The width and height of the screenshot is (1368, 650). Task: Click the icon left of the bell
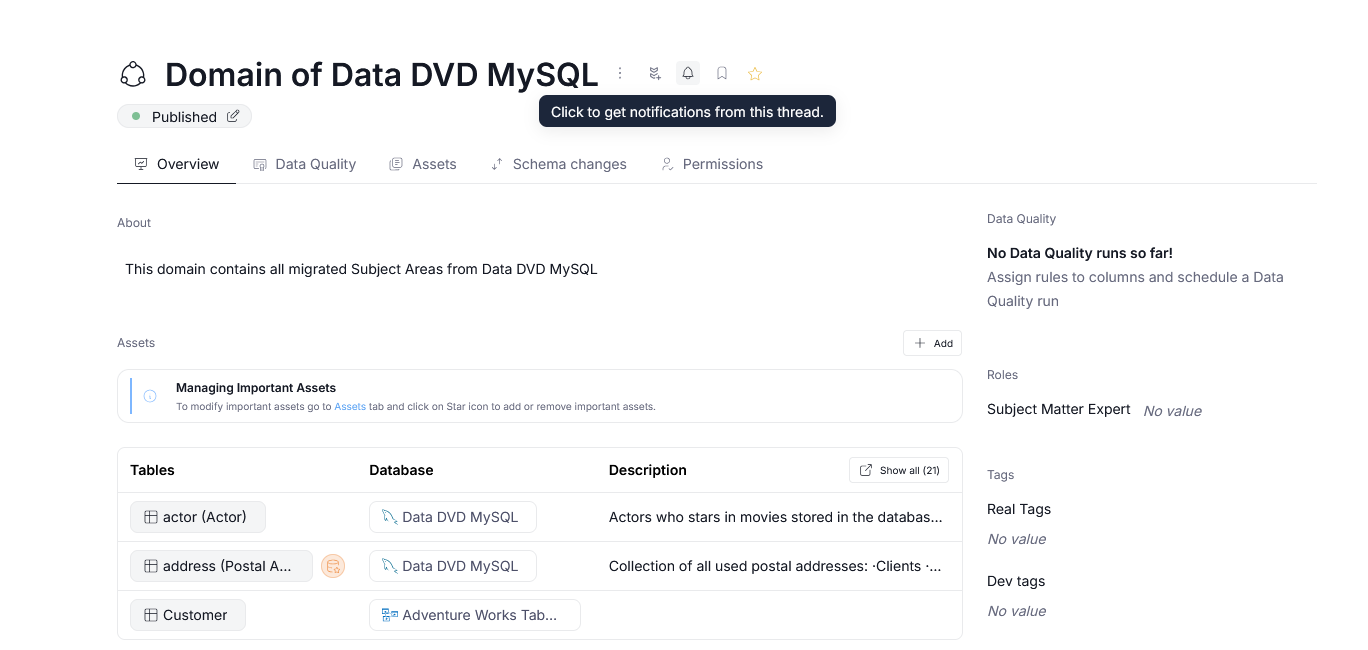(x=654, y=73)
